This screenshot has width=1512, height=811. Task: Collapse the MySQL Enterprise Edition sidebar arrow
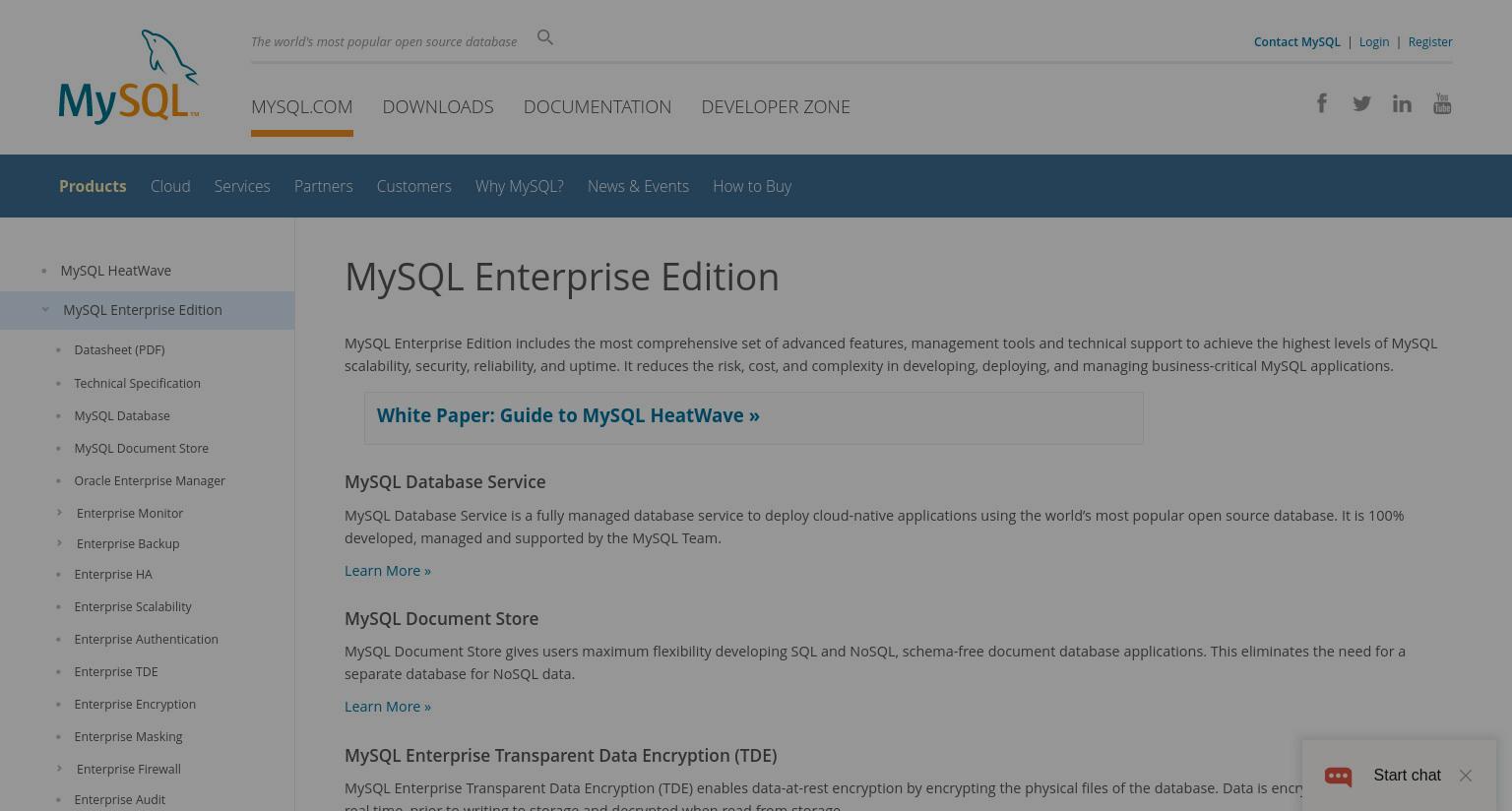(45, 310)
